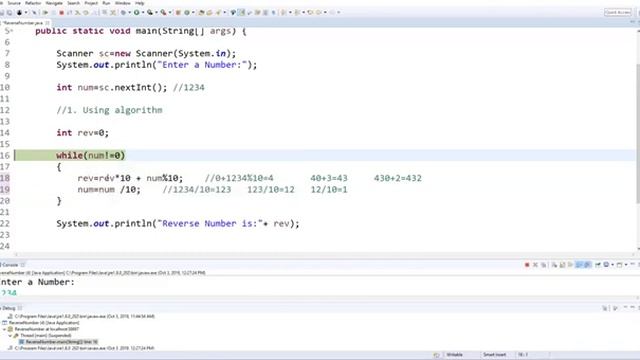This screenshot has width=640, height=360.
Task: Open the Source menu
Action: 14,3
